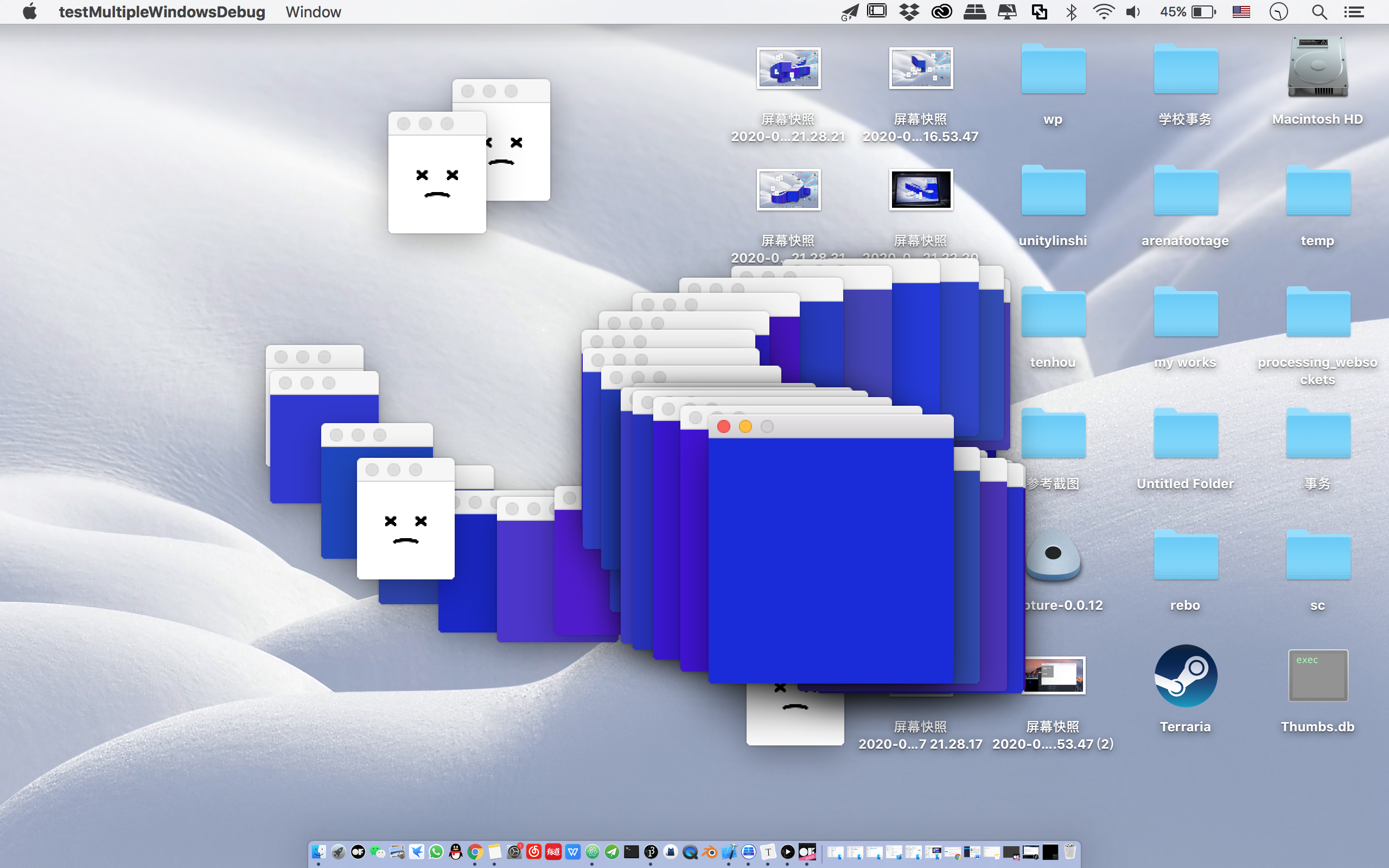Open Notes app in the Dock

click(x=495, y=852)
